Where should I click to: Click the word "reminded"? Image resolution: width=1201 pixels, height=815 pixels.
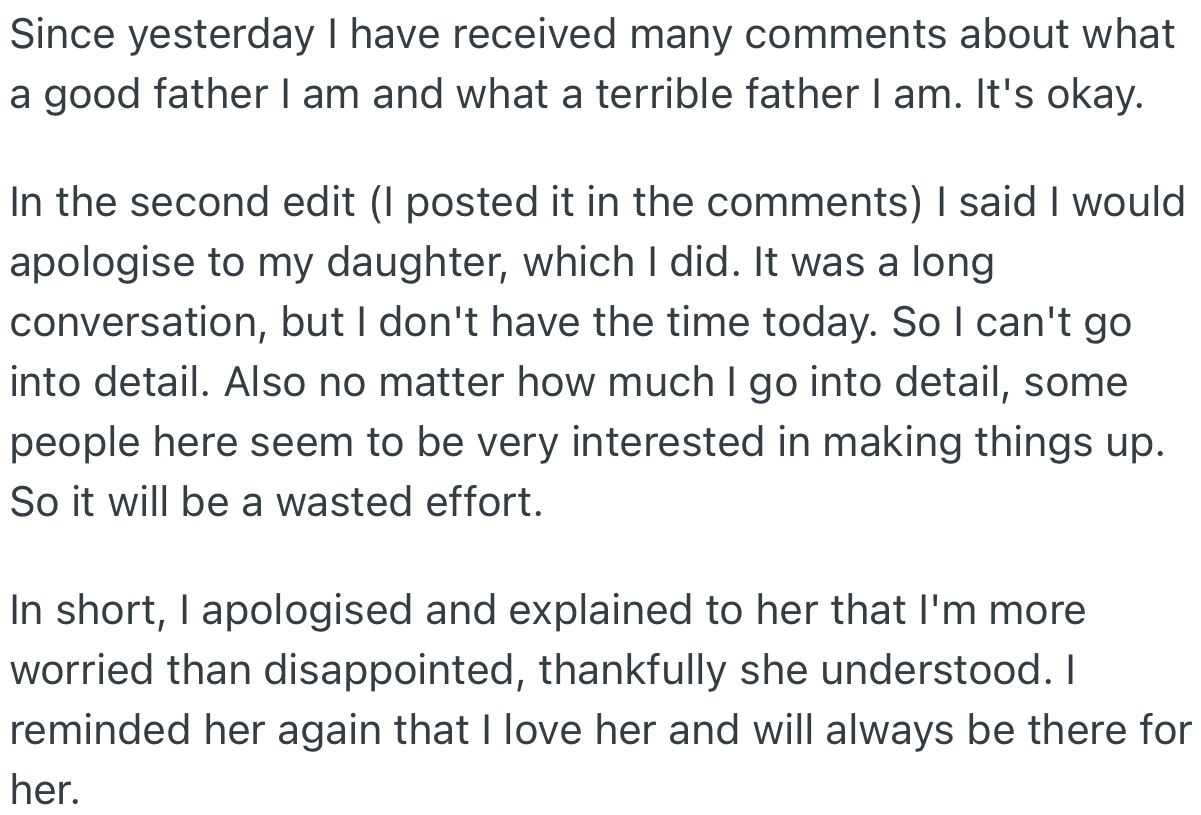[95, 730]
